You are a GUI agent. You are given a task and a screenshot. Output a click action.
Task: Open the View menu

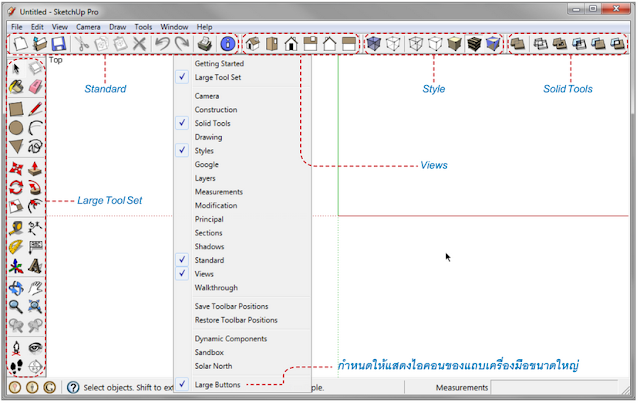coord(60,27)
